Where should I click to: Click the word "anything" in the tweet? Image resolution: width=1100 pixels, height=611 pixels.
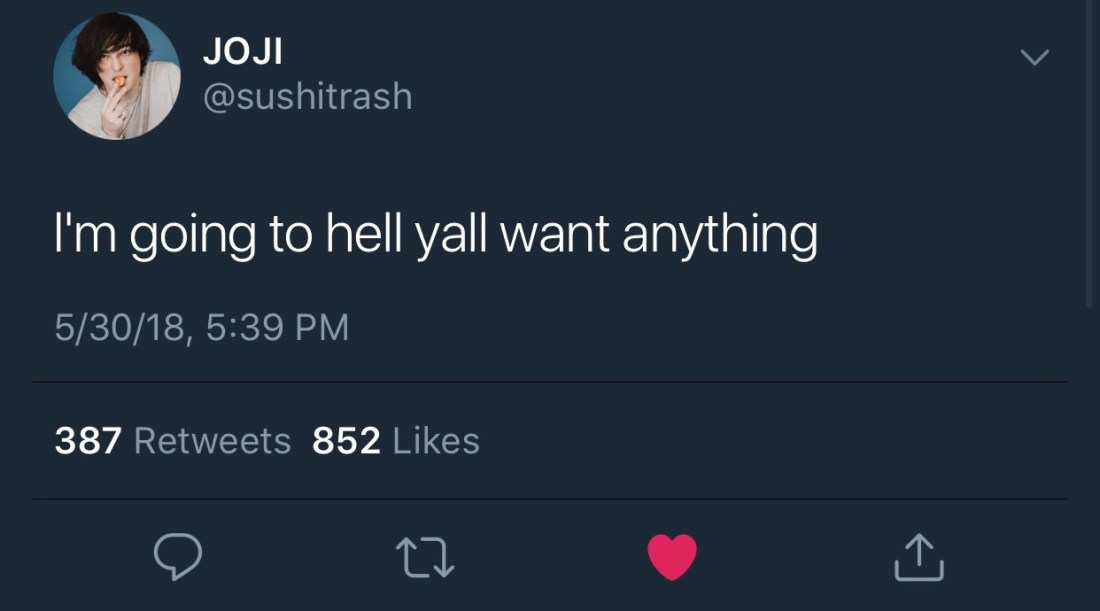(x=720, y=236)
